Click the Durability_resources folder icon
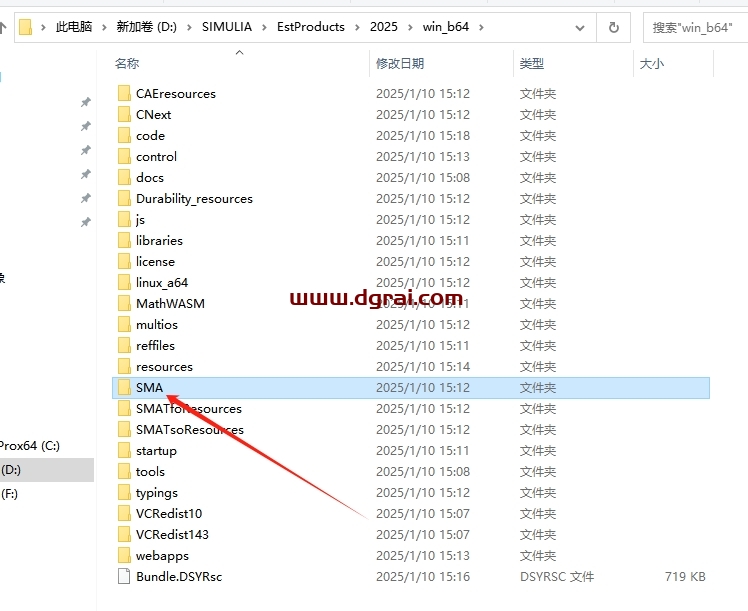This screenshot has width=748, height=611. tap(124, 198)
